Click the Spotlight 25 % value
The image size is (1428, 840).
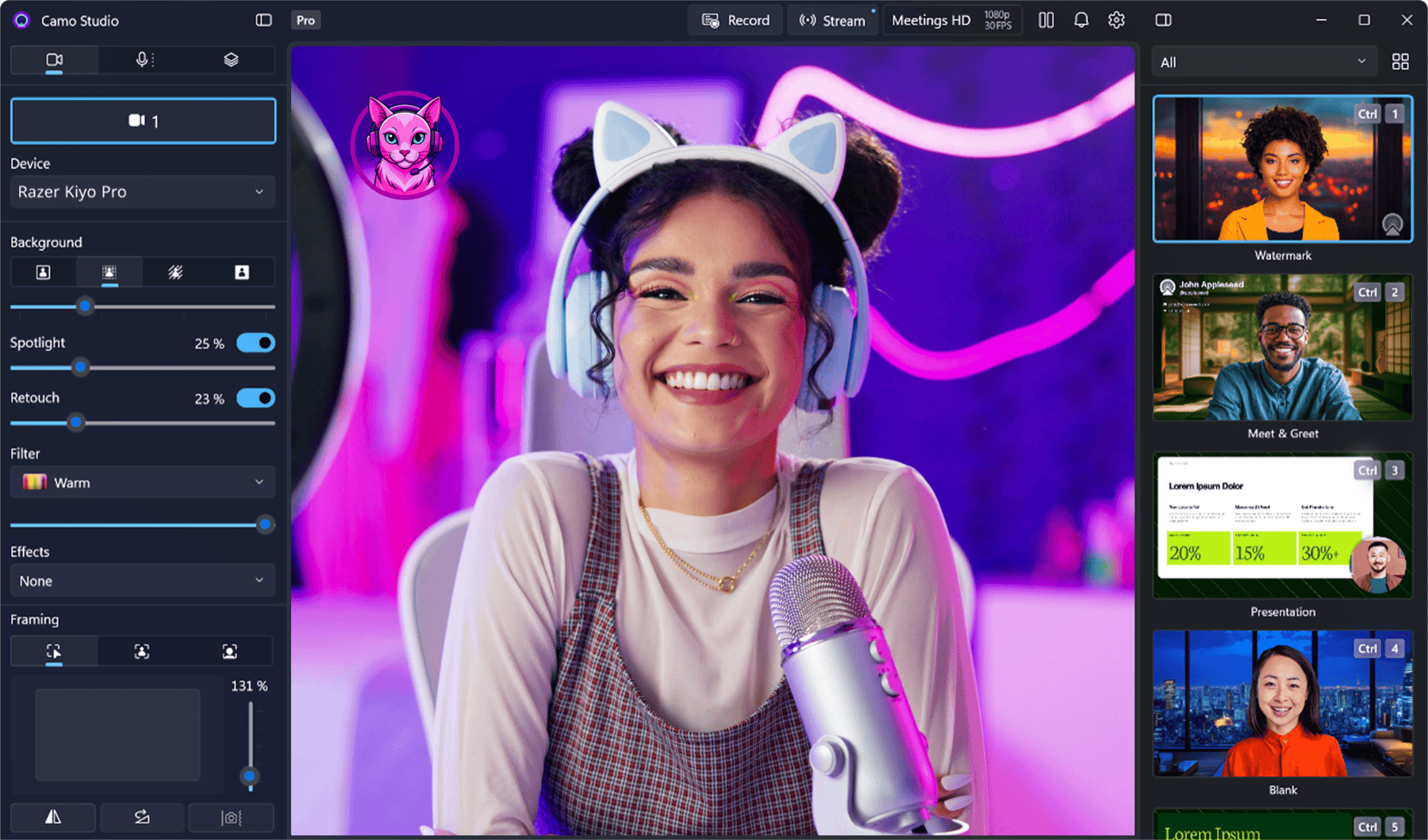[209, 343]
